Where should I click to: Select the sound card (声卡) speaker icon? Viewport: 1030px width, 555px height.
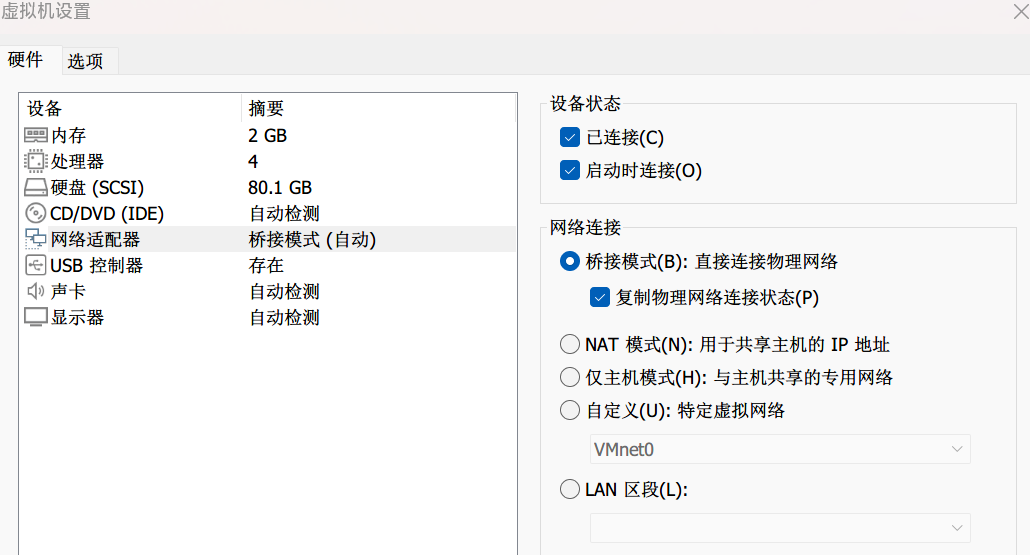35,291
